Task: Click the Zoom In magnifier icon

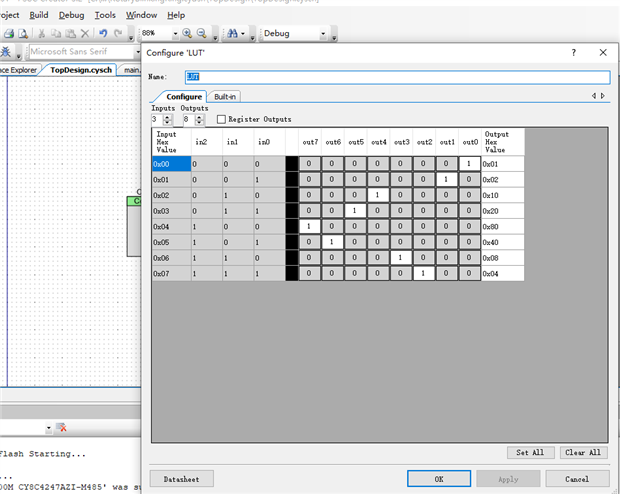Action: point(187,33)
